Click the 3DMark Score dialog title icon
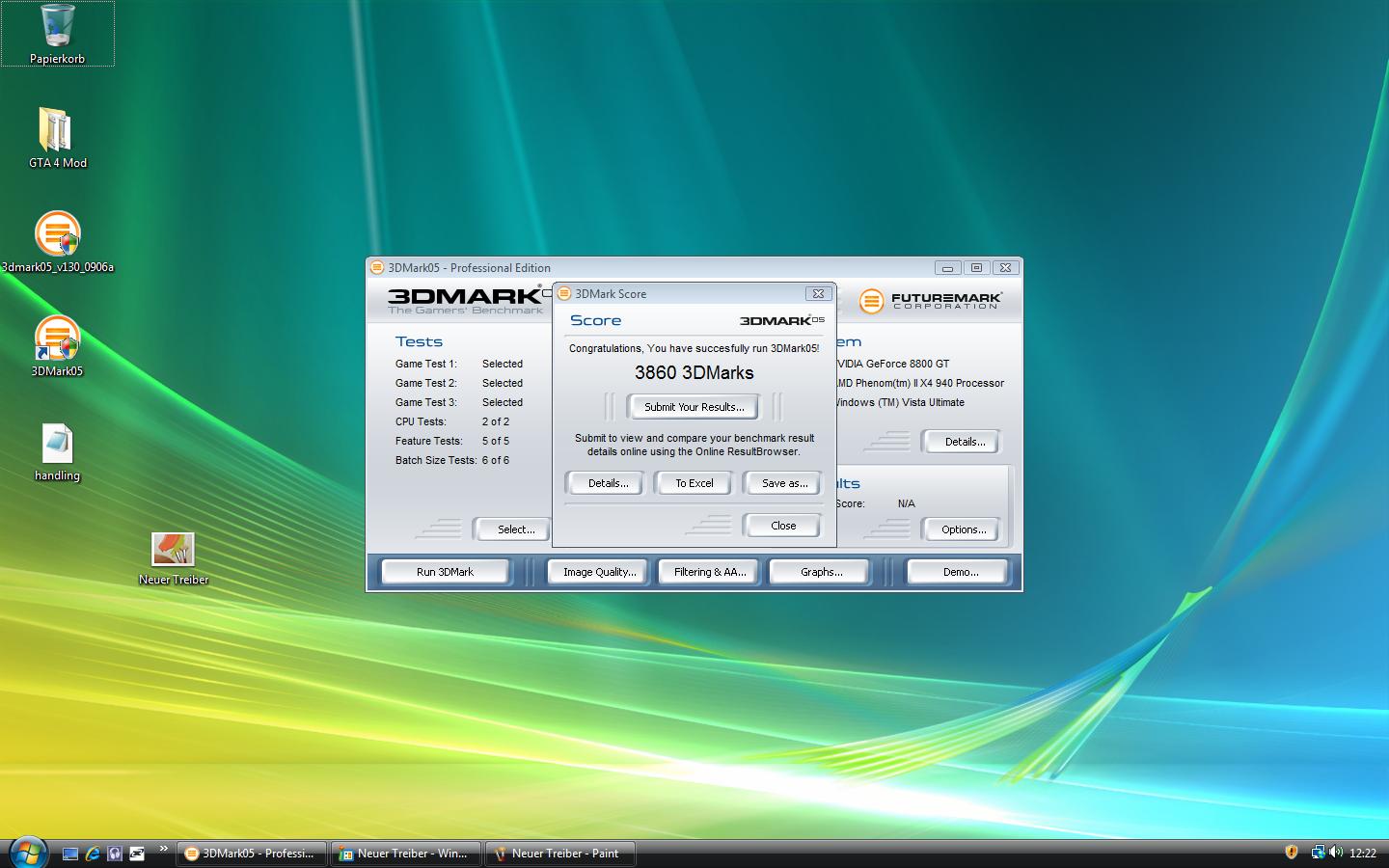Screen dimensions: 1389x868 [x=565, y=293]
